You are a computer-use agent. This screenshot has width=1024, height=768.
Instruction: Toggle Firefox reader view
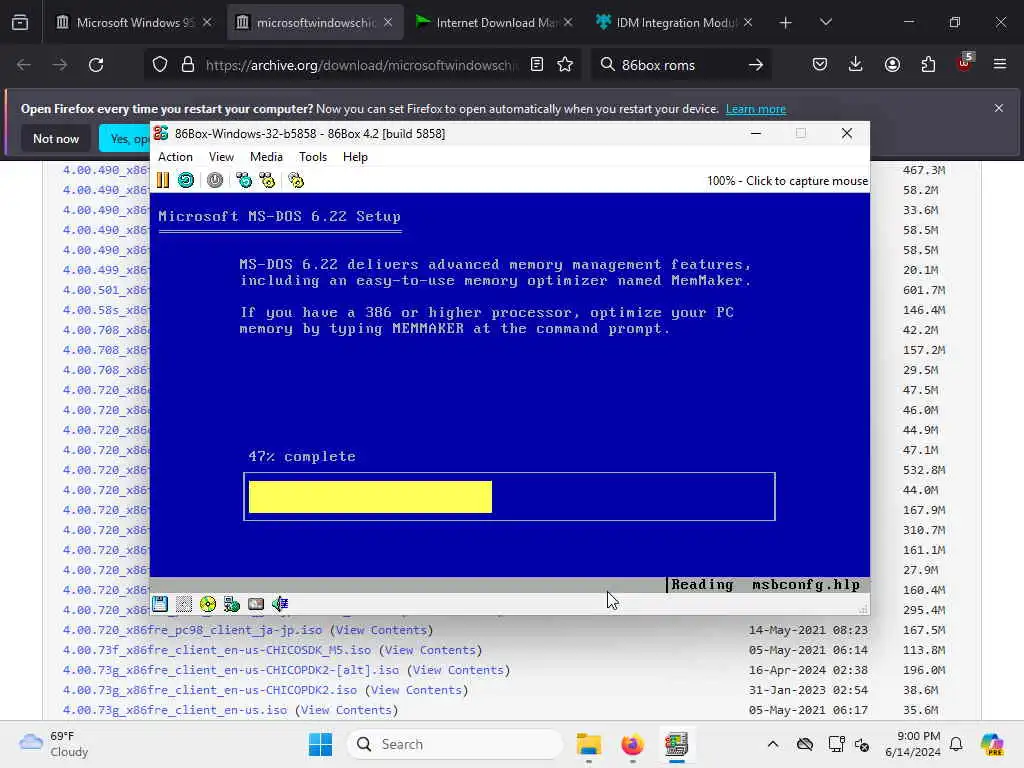tap(537, 65)
